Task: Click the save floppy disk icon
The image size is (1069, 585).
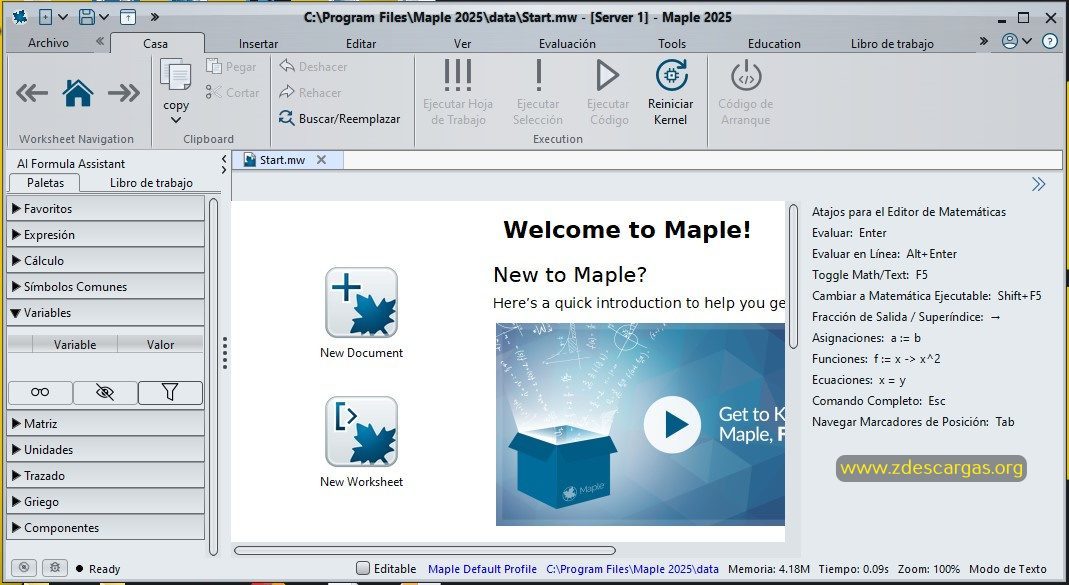Action: point(87,17)
